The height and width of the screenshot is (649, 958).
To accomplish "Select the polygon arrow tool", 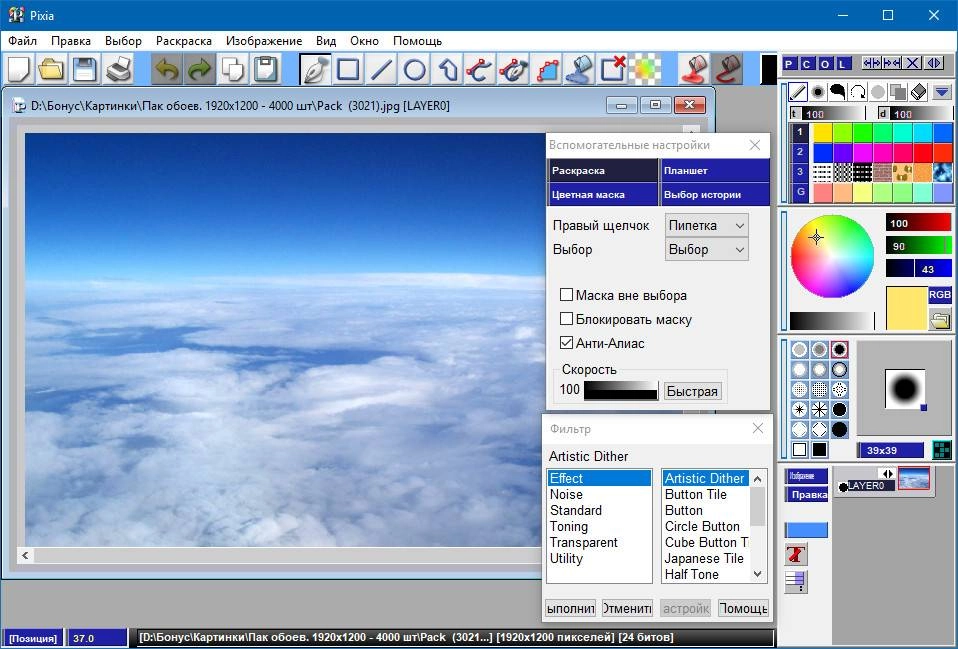I will click(447, 69).
